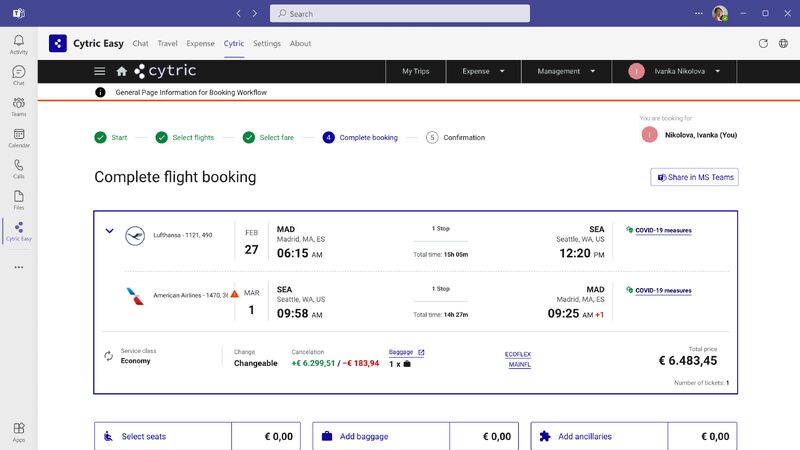Viewport: 800px width, 450px height.
Task: Switch to the Chat tab
Action: click(140, 43)
